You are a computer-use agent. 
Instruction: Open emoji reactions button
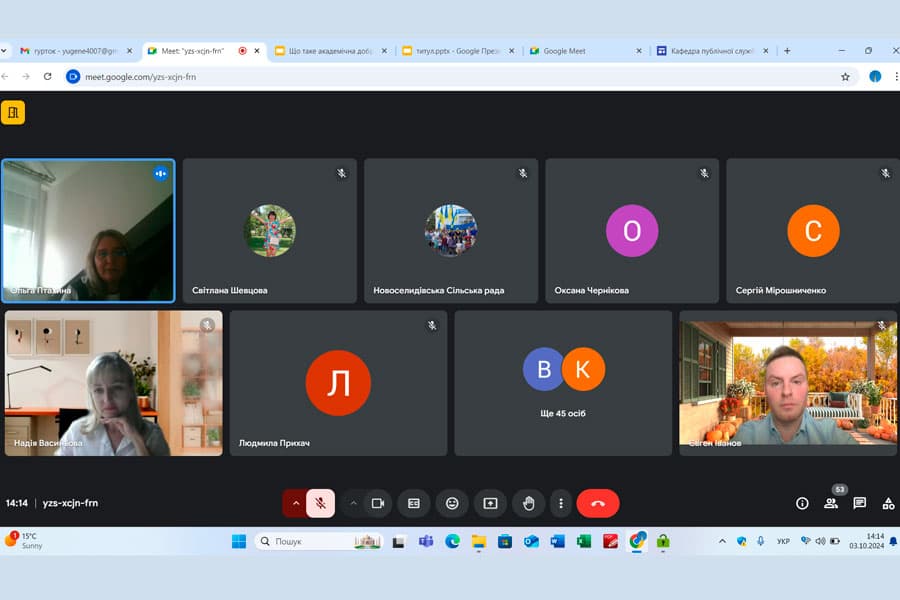(x=452, y=504)
